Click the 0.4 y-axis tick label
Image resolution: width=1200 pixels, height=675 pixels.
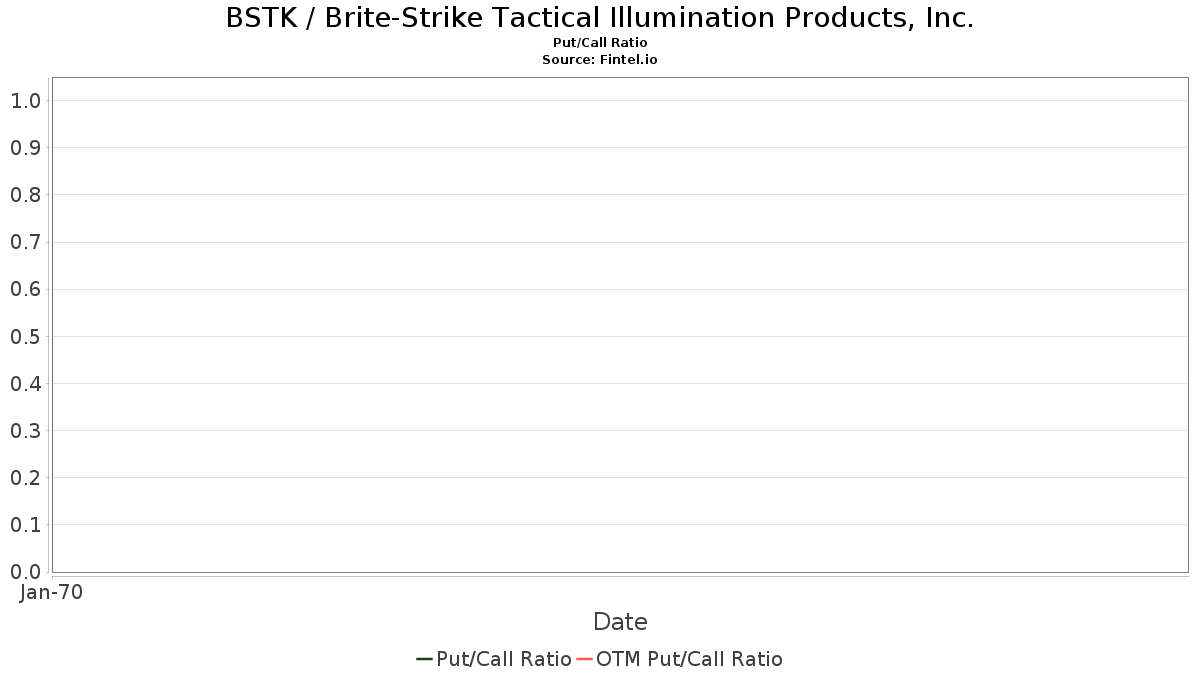(x=26, y=383)
